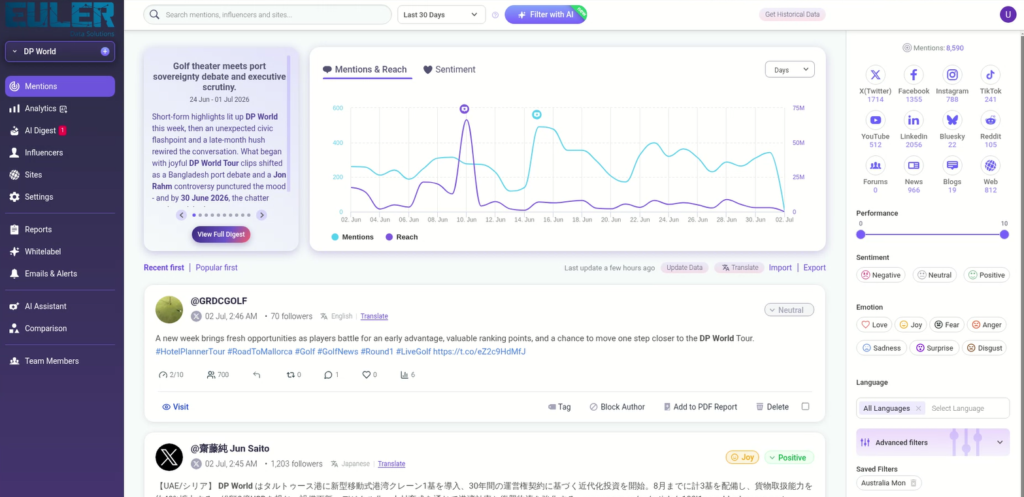This screenshot has width=1024, height=497.
Task: Filter mentions by Reddit source icon
Action: [x=991, y=120]
